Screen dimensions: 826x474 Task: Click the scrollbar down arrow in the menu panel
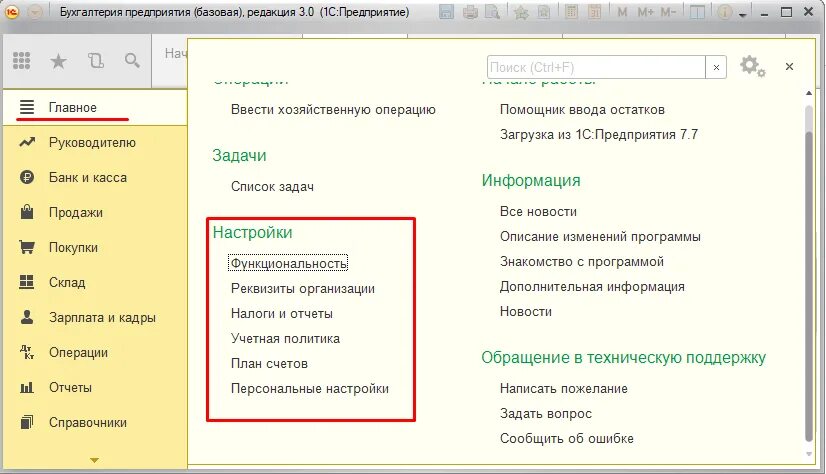click(809, 454)
